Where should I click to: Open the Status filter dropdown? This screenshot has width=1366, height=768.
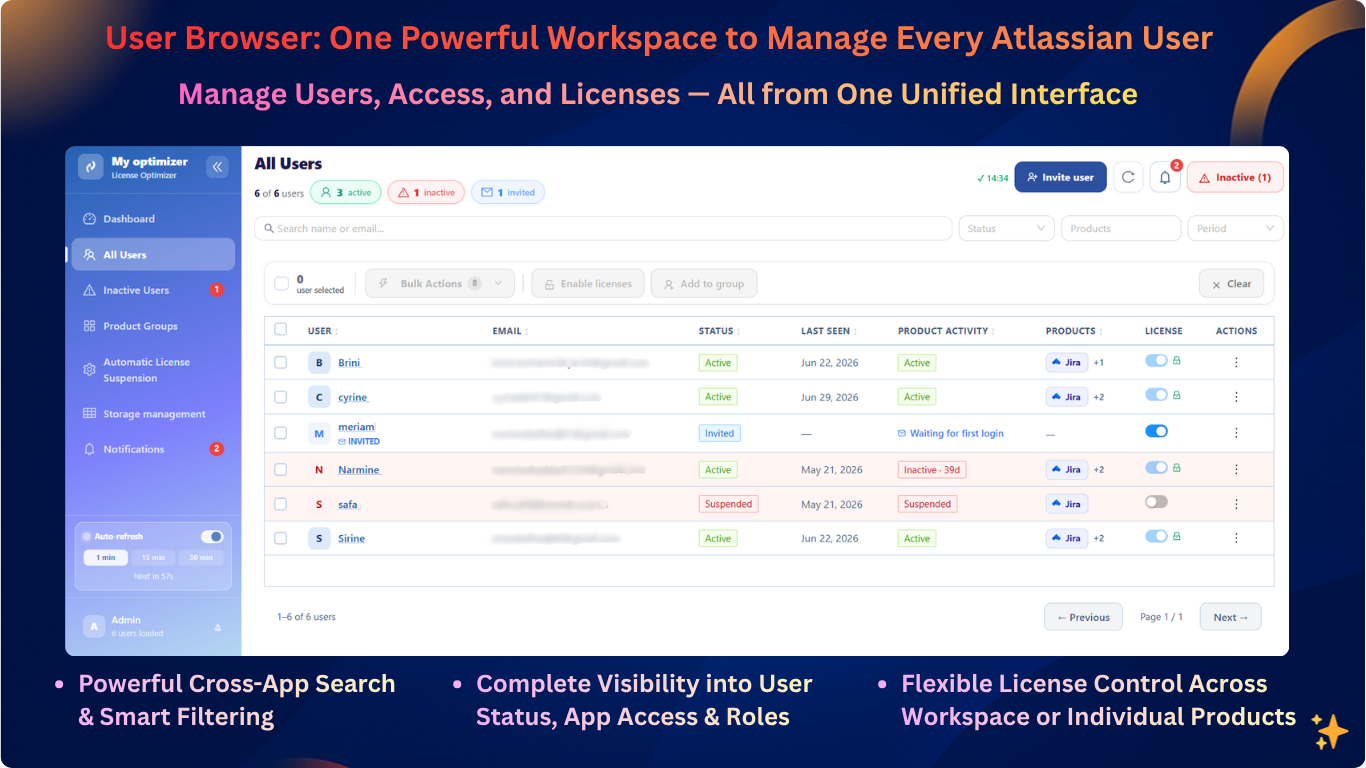[x=1007, y=228]
